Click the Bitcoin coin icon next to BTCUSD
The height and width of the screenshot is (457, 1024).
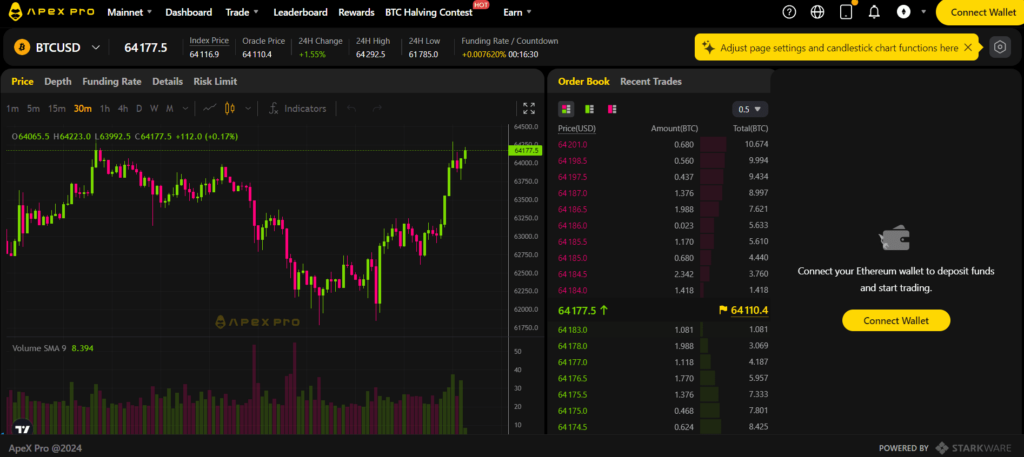click(x=22, y=47)
